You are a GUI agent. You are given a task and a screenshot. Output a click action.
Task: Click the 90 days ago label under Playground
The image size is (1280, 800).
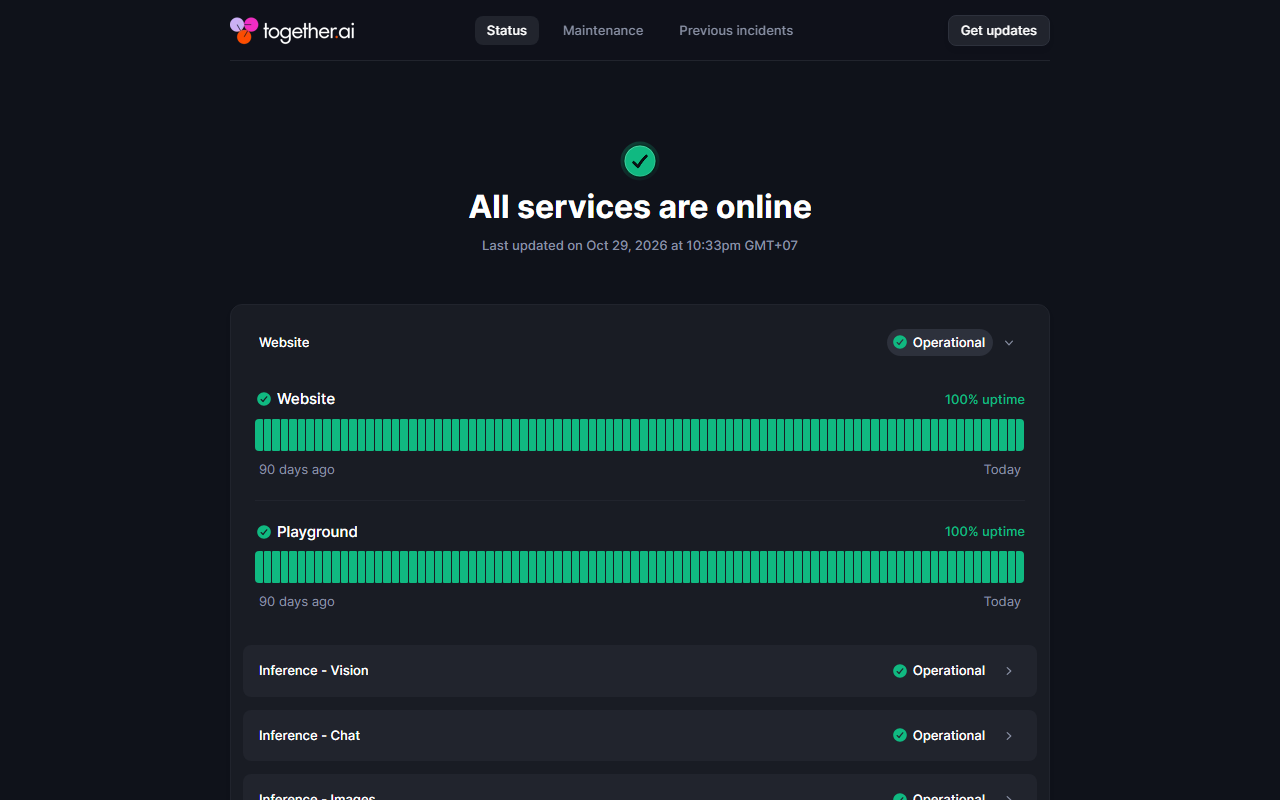297,602
